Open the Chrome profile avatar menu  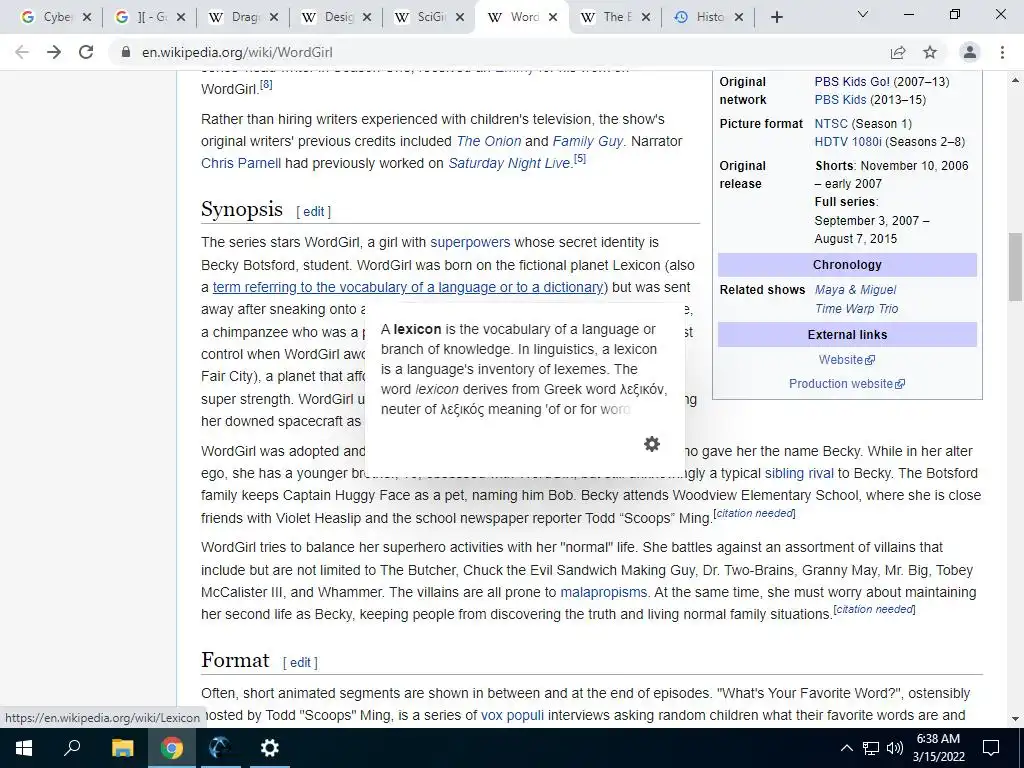coord(970,52)
